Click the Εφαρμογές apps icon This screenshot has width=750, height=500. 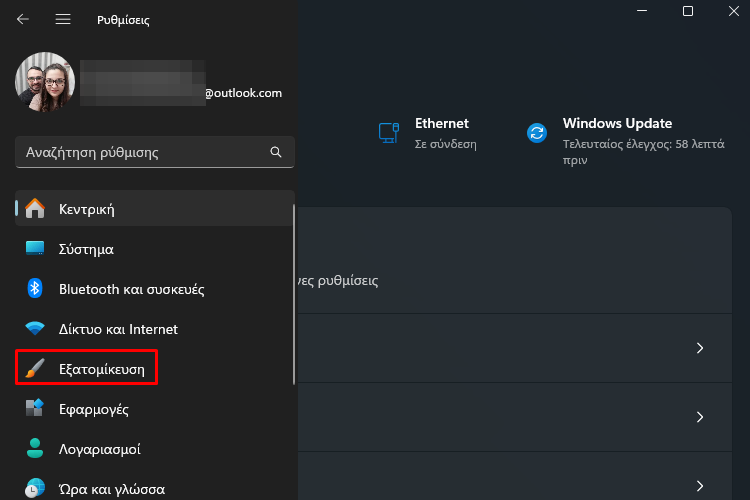(35, 408)
